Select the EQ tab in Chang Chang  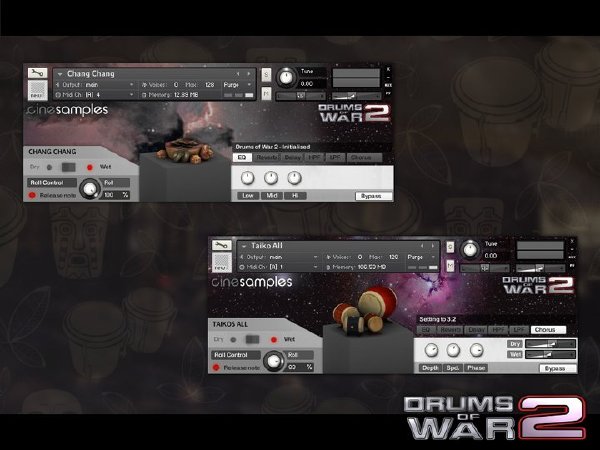tap(242, 157)
